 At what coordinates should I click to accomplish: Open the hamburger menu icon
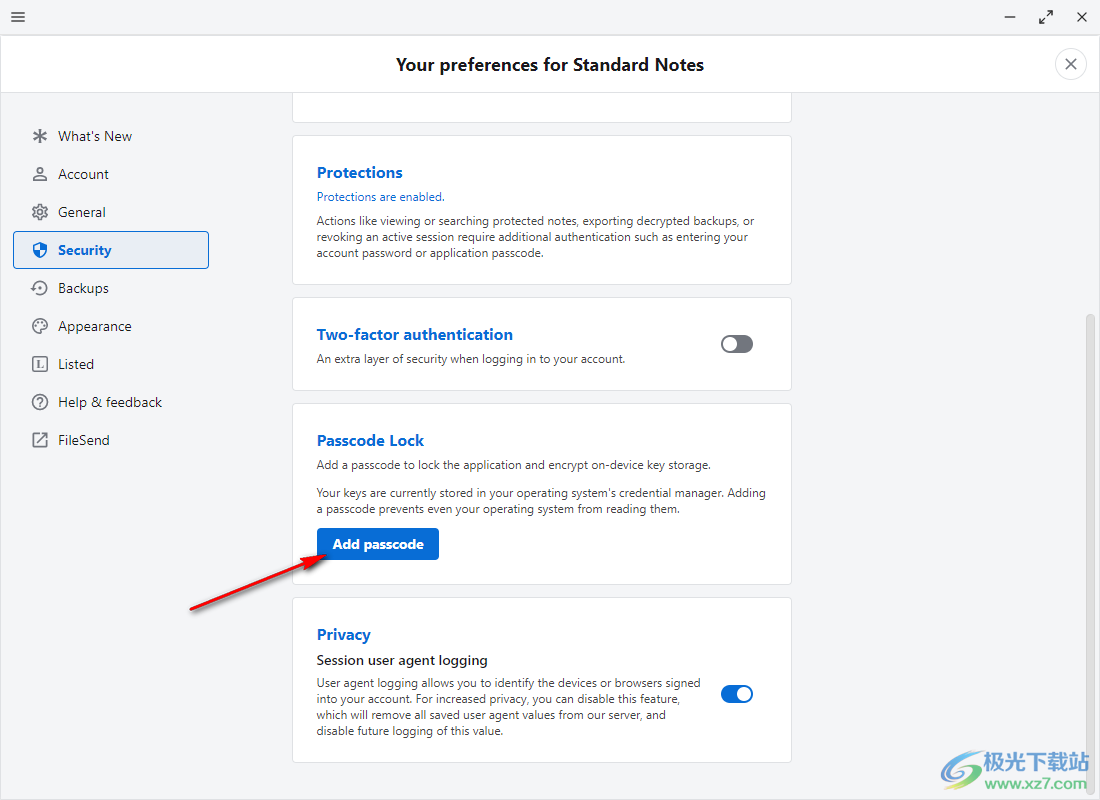18,17
